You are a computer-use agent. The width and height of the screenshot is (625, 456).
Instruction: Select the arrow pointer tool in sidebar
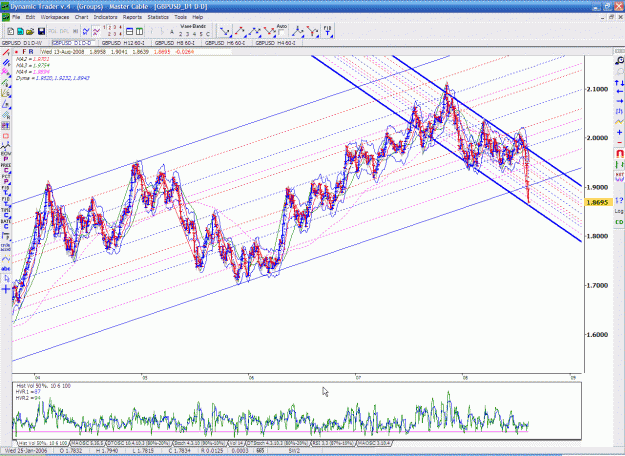coord(6,279)
